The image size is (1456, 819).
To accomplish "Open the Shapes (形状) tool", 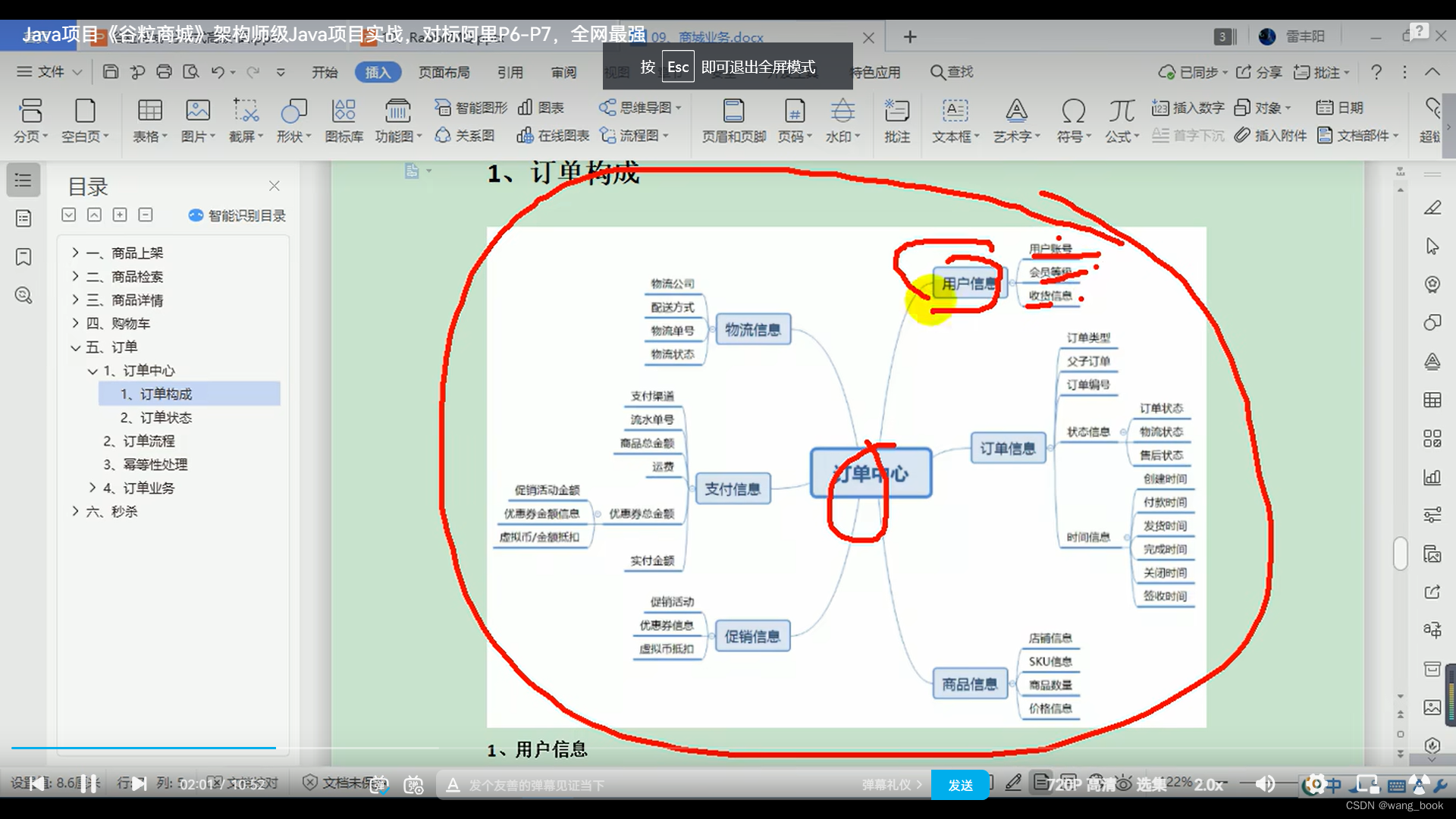I will 293,120.
